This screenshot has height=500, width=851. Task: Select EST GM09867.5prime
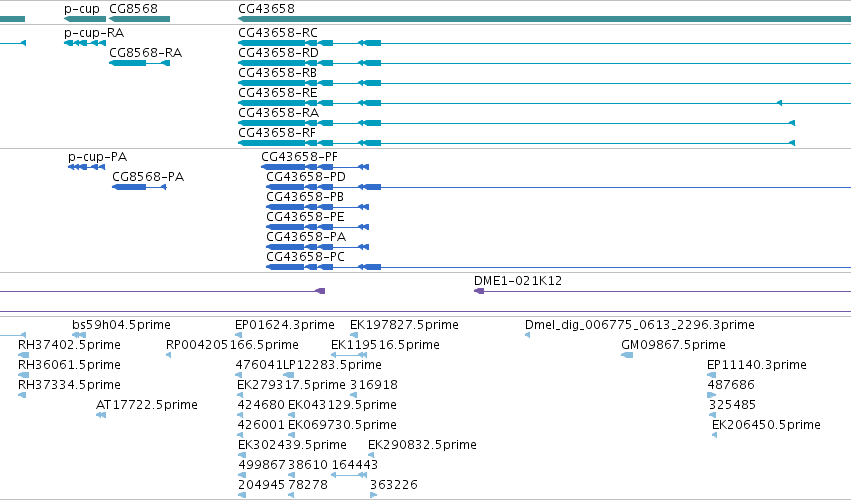[x=627, y=355]
